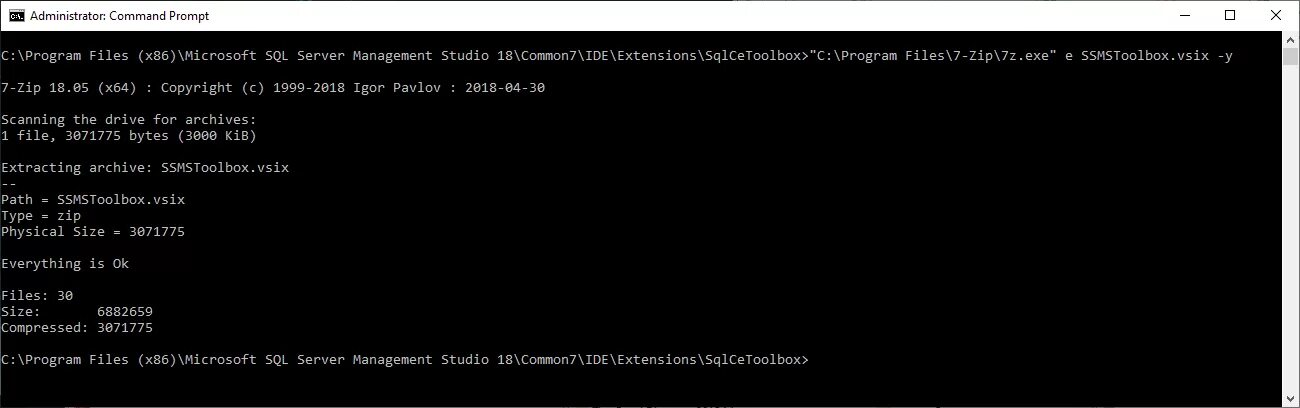Close the Administrator Command Prompt window
Viewport: 1300px width, 408px height.
(1276, 15)
